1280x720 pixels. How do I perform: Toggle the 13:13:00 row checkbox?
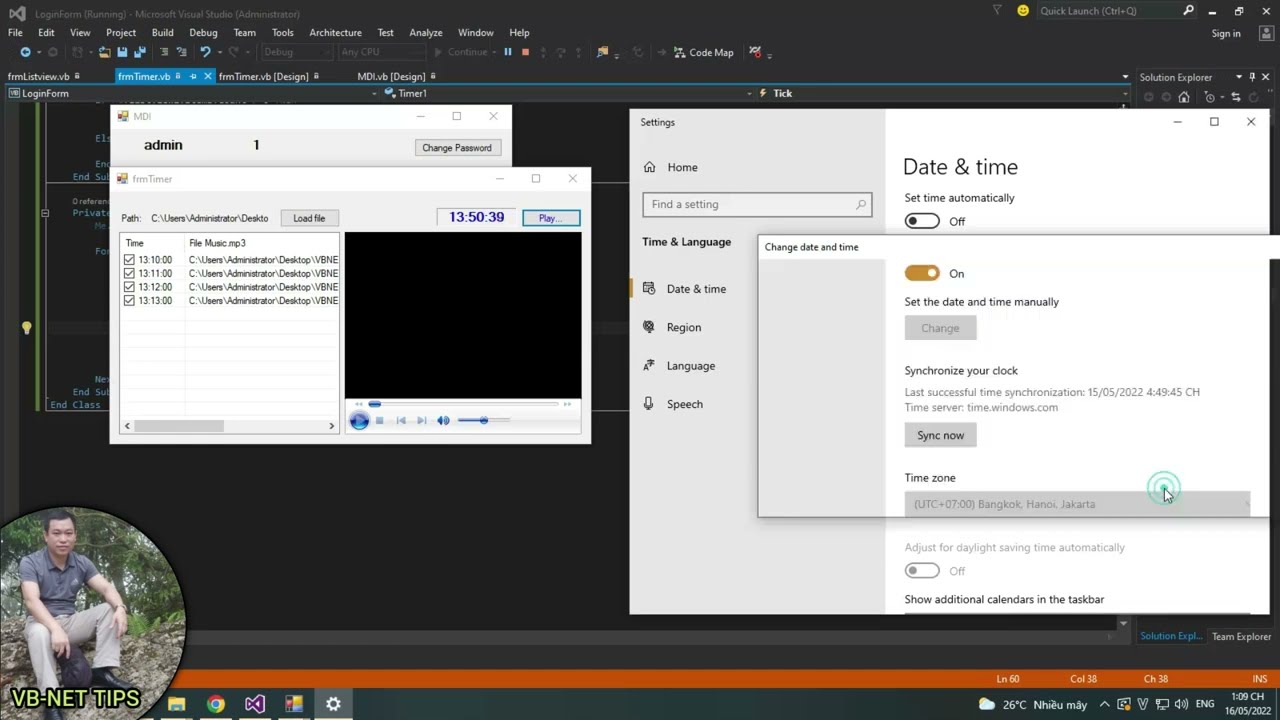(x=129, y=300)
